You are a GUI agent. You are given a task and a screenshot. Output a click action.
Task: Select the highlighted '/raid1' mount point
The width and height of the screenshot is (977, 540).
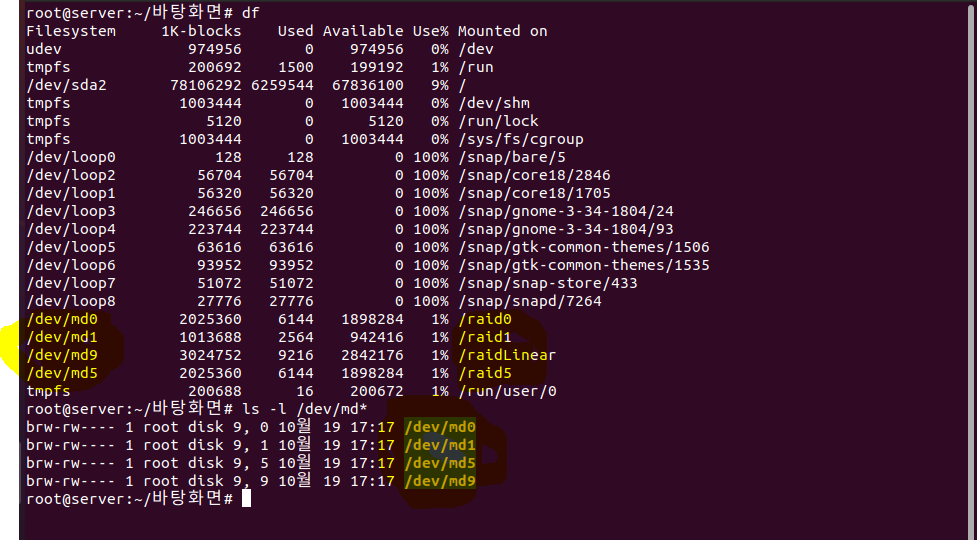(485, 338)
